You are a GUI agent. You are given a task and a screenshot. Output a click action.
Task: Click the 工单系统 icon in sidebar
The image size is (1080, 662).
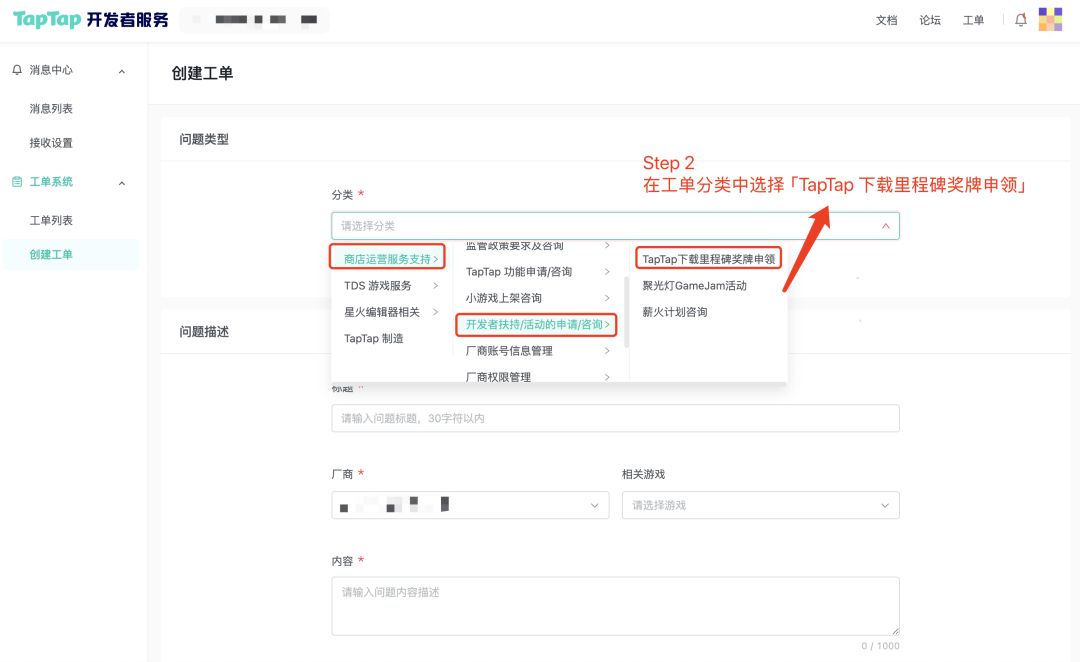point(17,182)
